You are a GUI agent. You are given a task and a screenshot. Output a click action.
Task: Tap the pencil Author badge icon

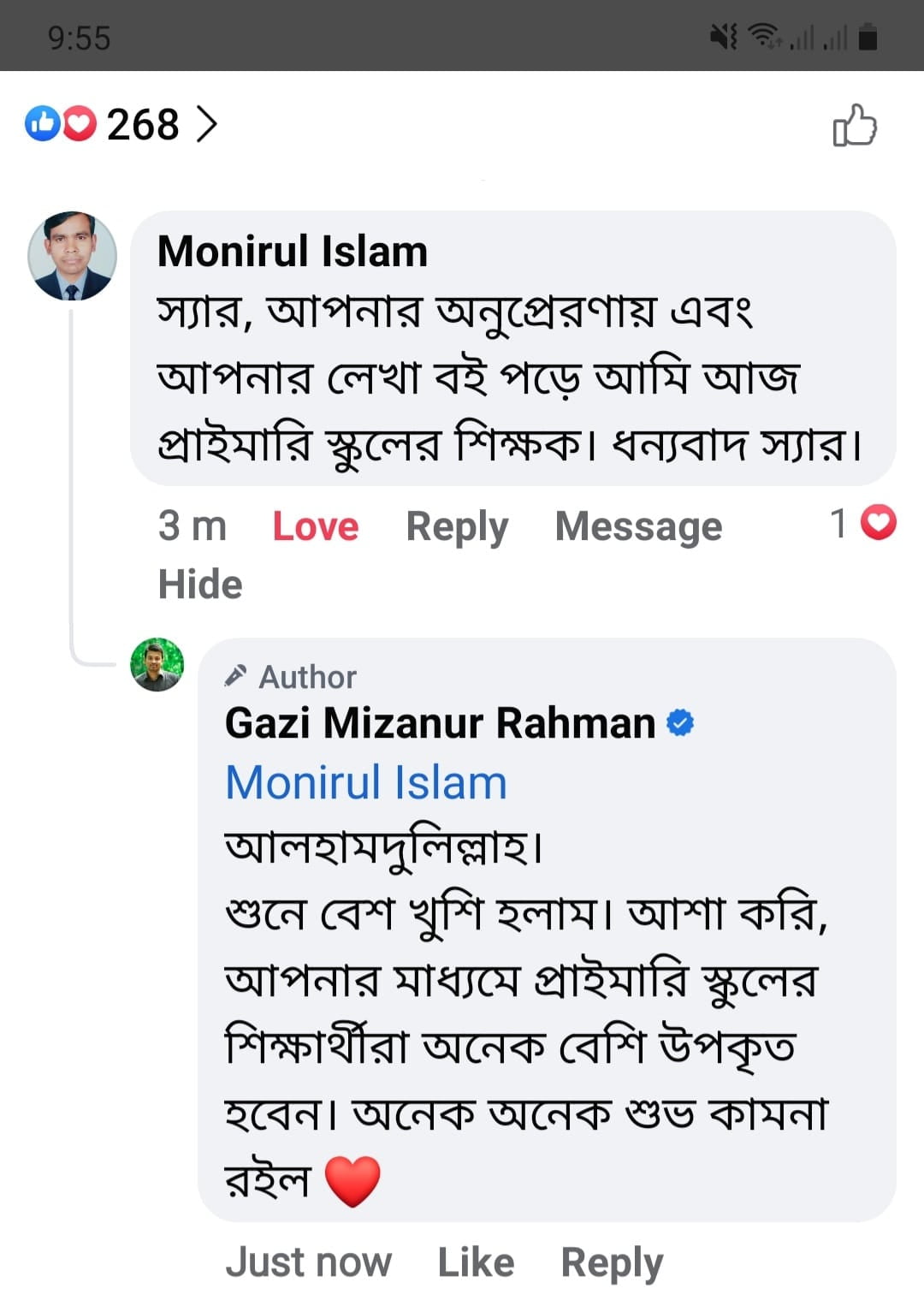(235, 676)
